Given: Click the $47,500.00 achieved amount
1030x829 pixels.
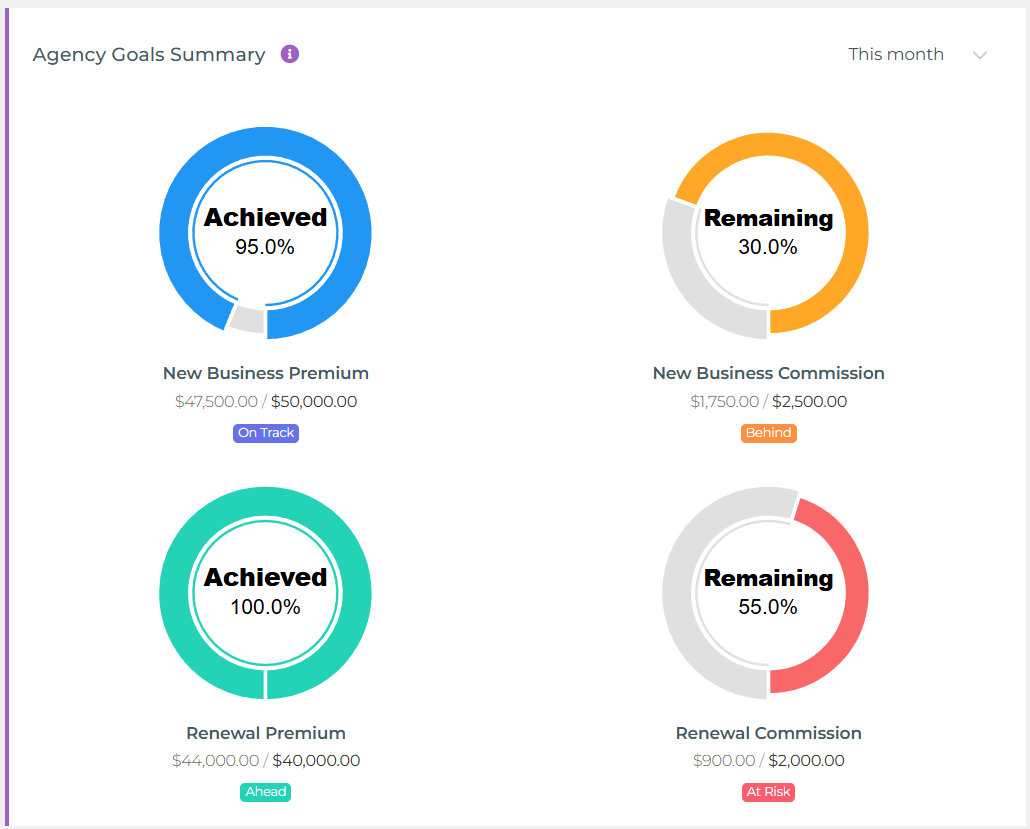Looking at the screenshot, I should click(x=216, y=401).
